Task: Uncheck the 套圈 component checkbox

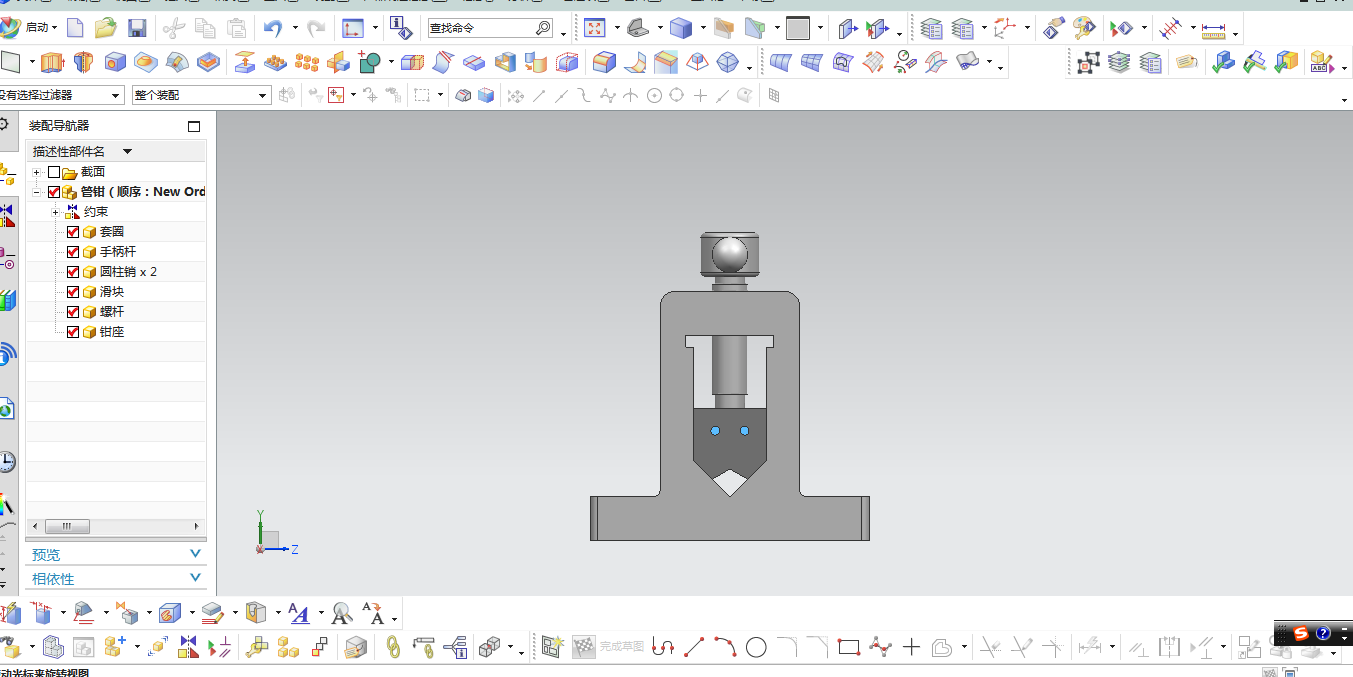Action: pyautogui.click(x=73, y=232)
